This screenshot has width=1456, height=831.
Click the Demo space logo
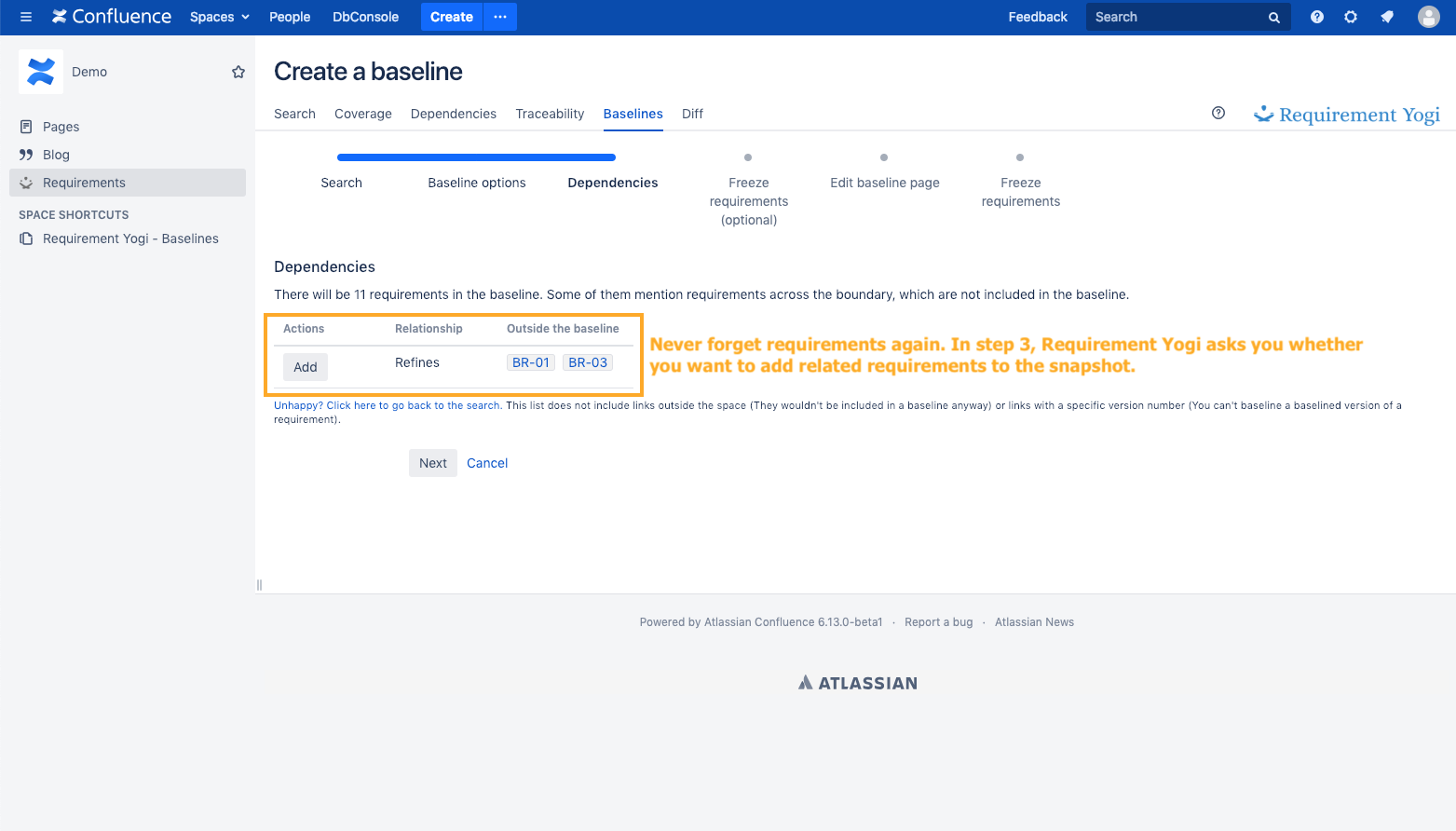(41, 72)
